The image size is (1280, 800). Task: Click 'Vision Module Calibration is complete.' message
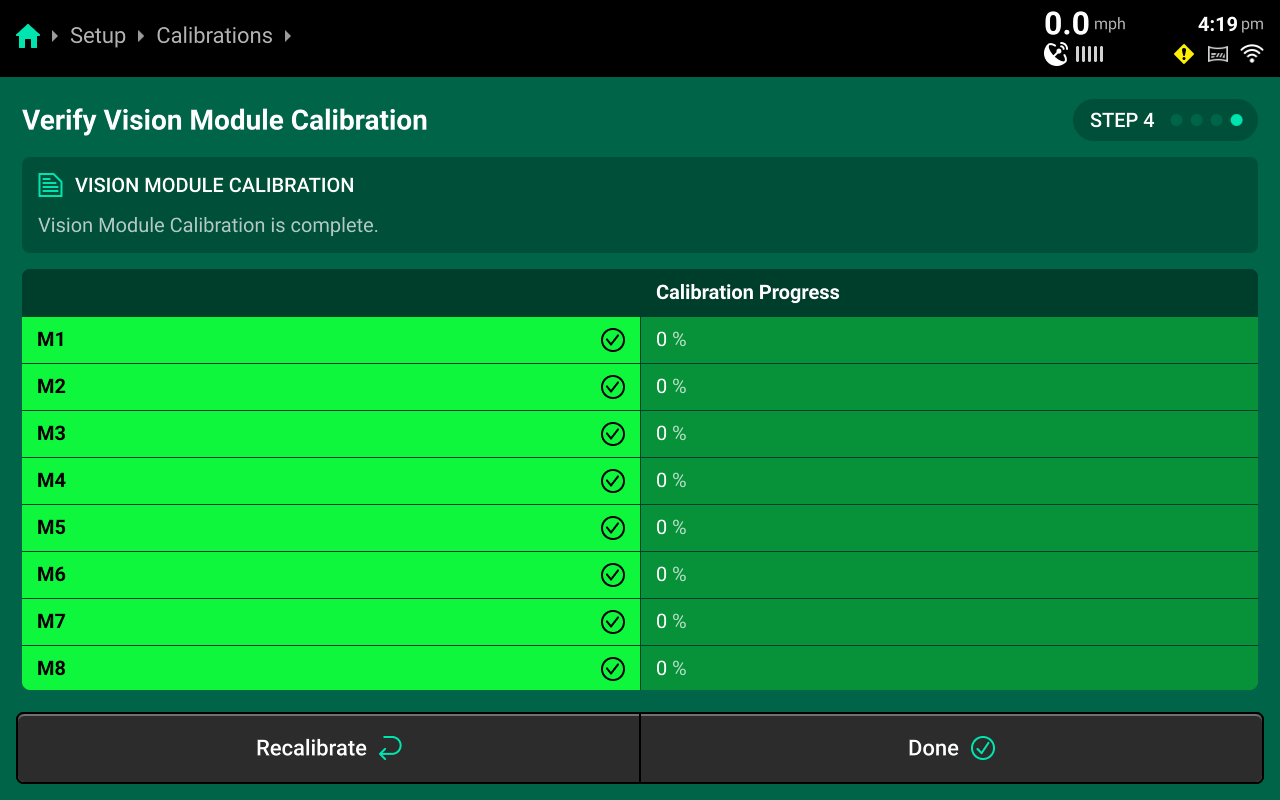pyautogui.click(x=208, y=225)
